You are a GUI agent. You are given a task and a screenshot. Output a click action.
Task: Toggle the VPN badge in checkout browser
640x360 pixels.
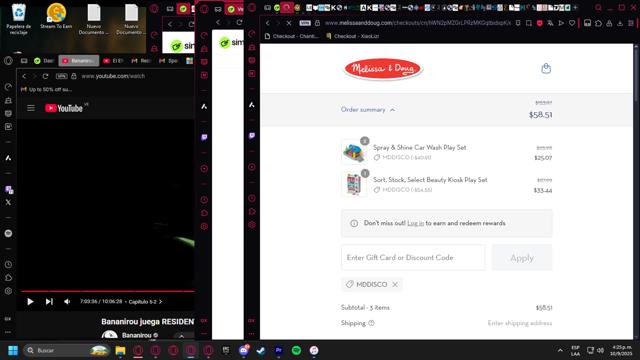(x=305, y=23)
